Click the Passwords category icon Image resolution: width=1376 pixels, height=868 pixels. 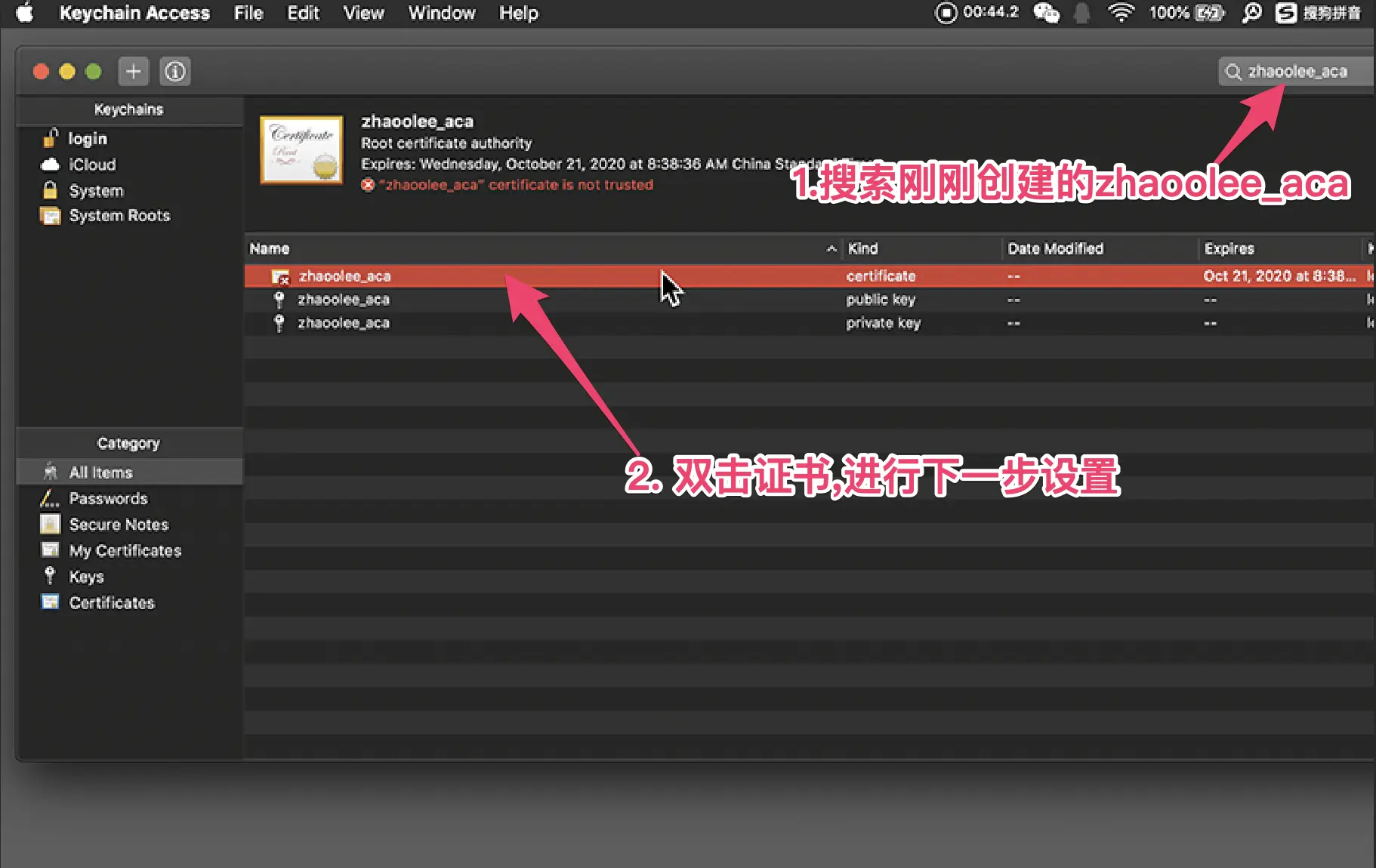(50, 498)
